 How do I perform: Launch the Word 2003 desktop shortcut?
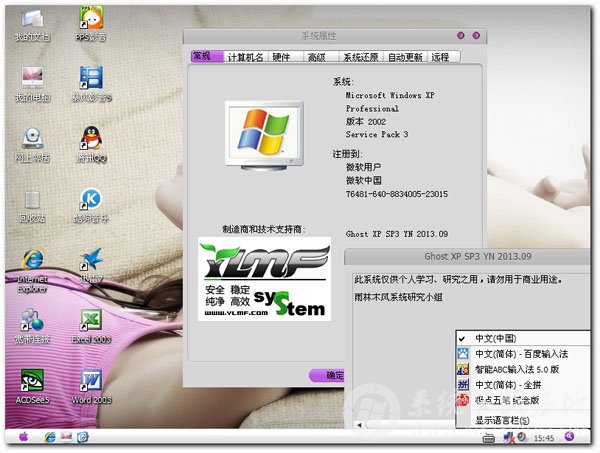[91, 386]
